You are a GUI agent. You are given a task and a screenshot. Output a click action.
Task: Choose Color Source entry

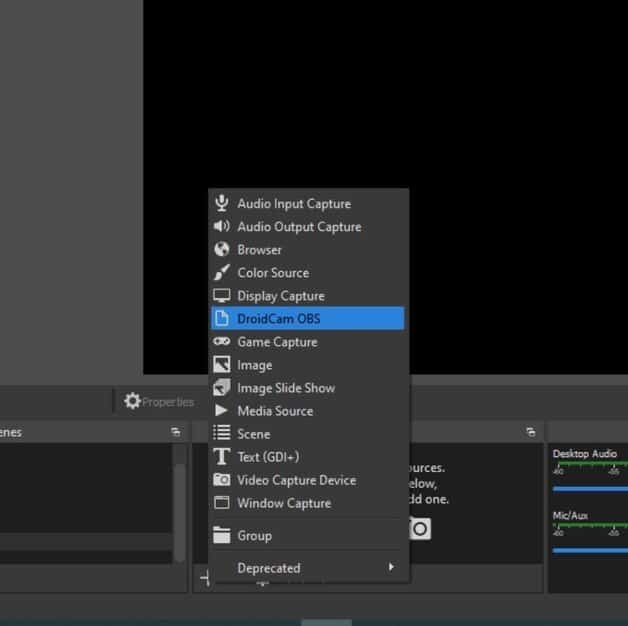[308, 273]
